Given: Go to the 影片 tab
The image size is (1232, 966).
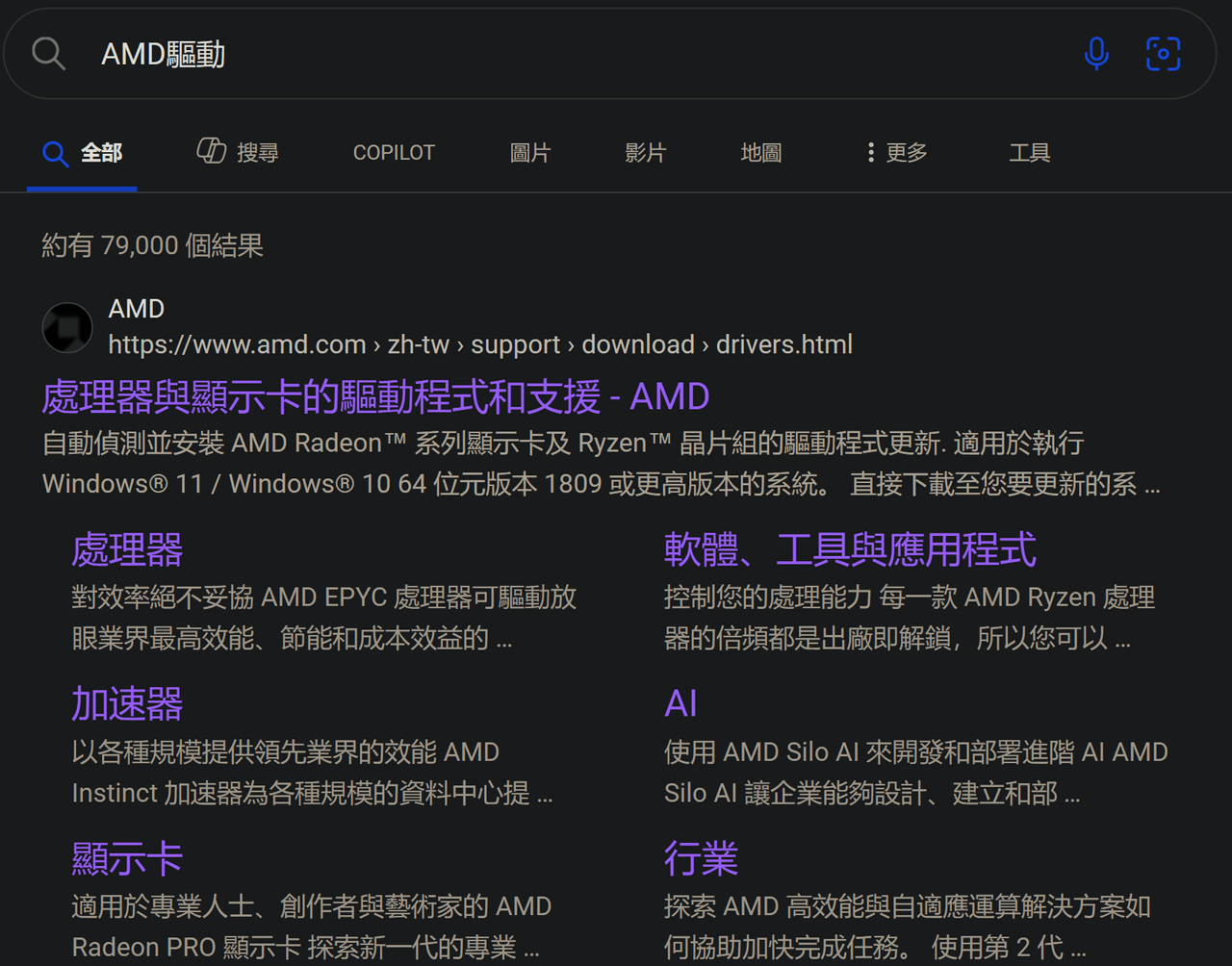Looking at the screenshot, I should tap(645, 153).
